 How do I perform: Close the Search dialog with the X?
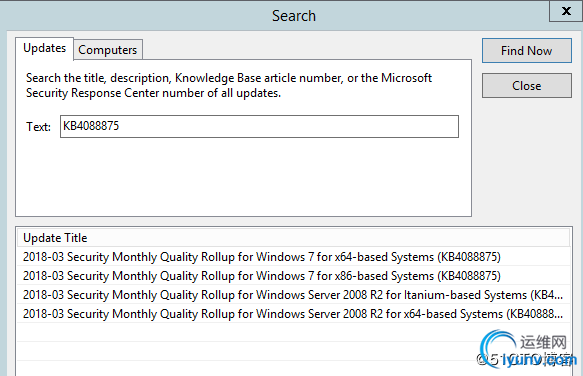(x=566, y=11)
